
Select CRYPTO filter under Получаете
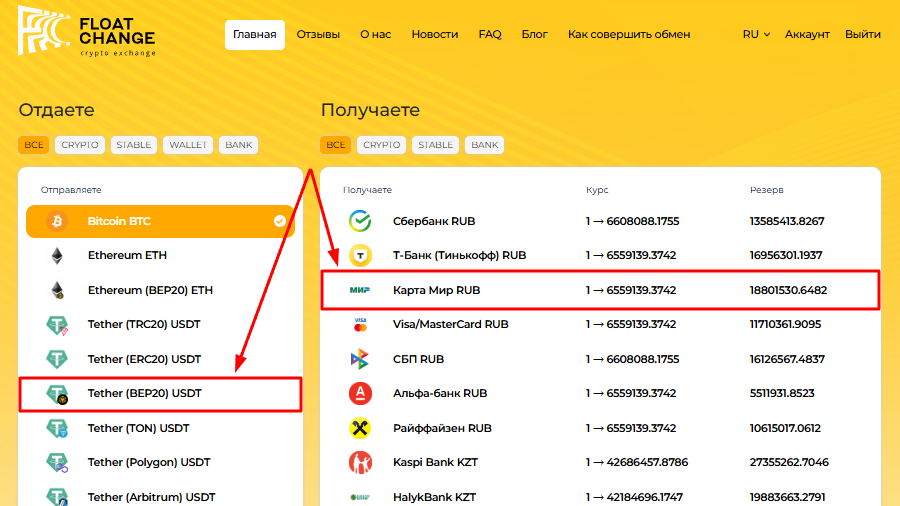click(382, 145)
